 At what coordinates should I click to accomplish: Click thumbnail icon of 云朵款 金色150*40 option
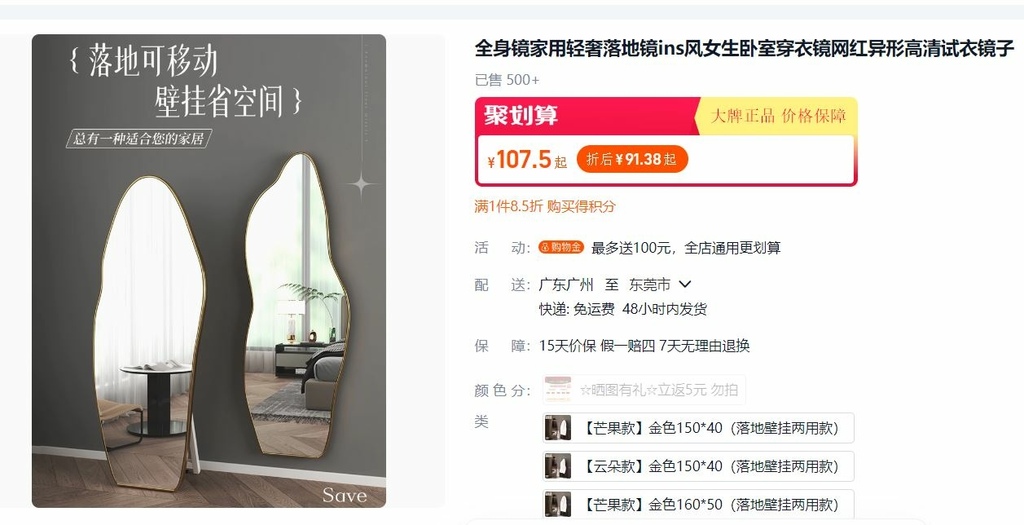click(x=558, y=466)
